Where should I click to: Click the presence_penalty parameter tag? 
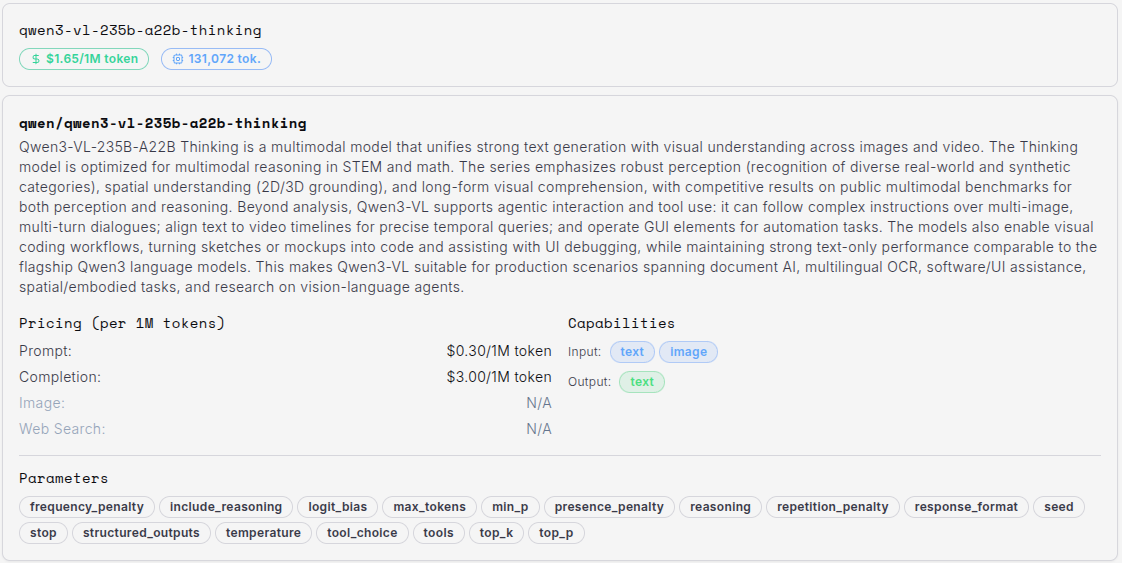point(609,507)
